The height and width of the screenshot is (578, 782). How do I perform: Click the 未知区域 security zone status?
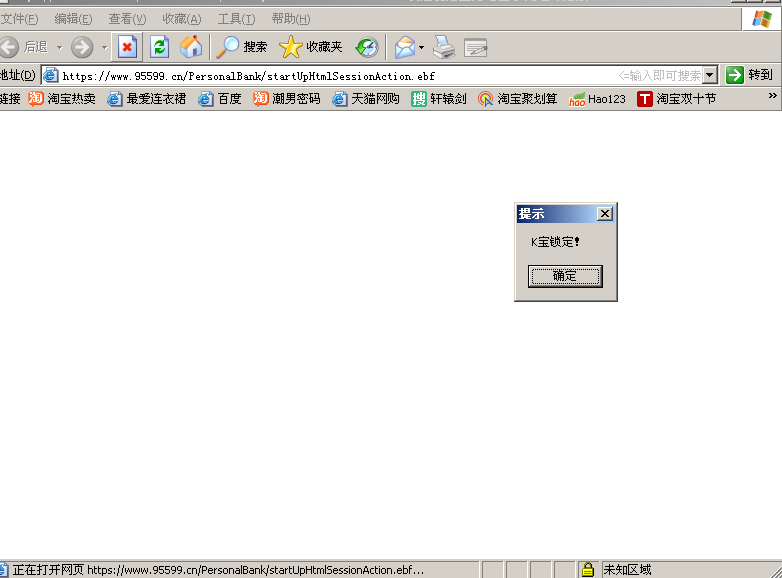pyautogui.click(x=627, y=570)
